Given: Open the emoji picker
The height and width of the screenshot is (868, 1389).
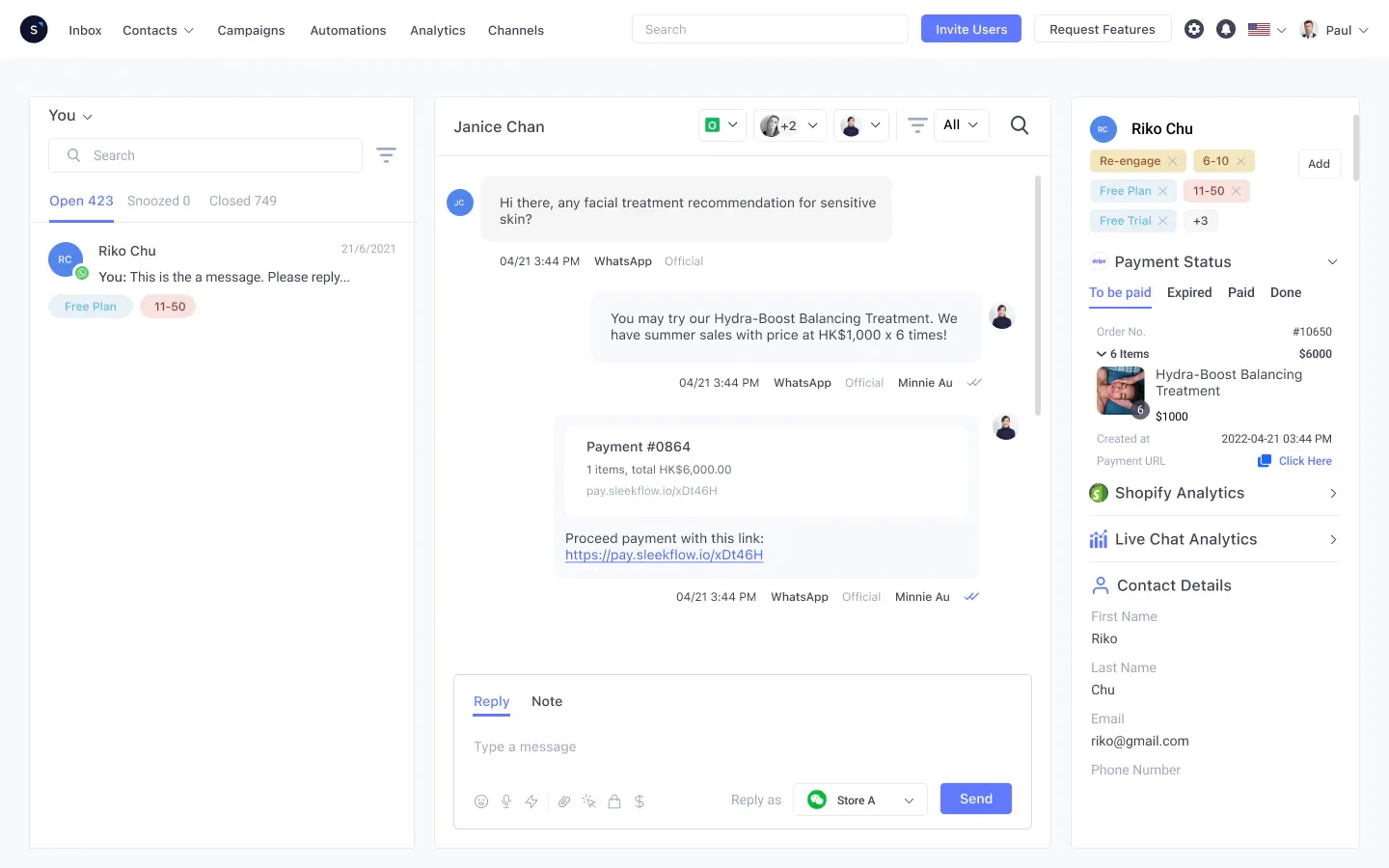Looking at the screenshot, I should coord(481,800).
